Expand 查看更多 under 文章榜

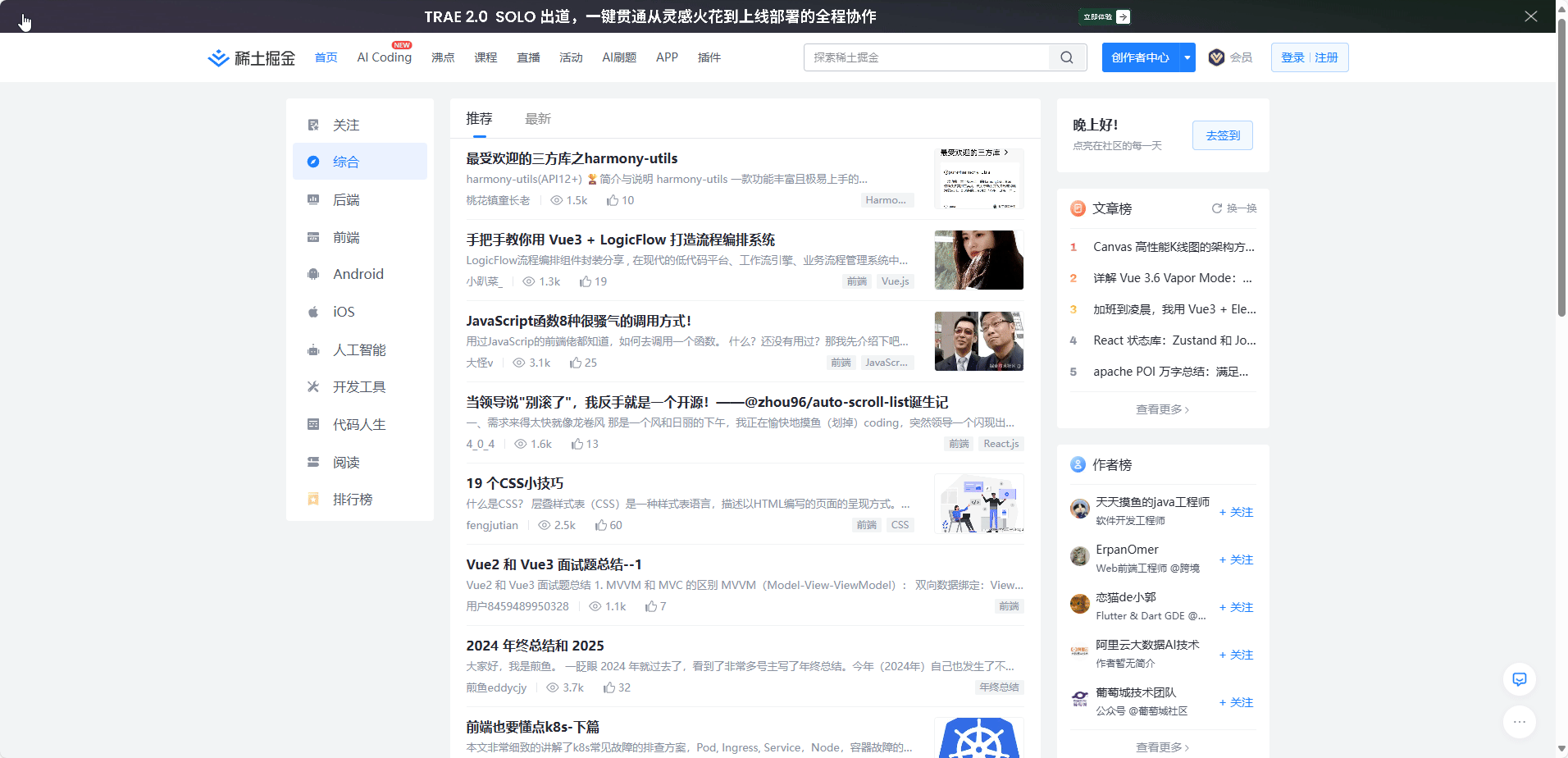[1163, 409]
